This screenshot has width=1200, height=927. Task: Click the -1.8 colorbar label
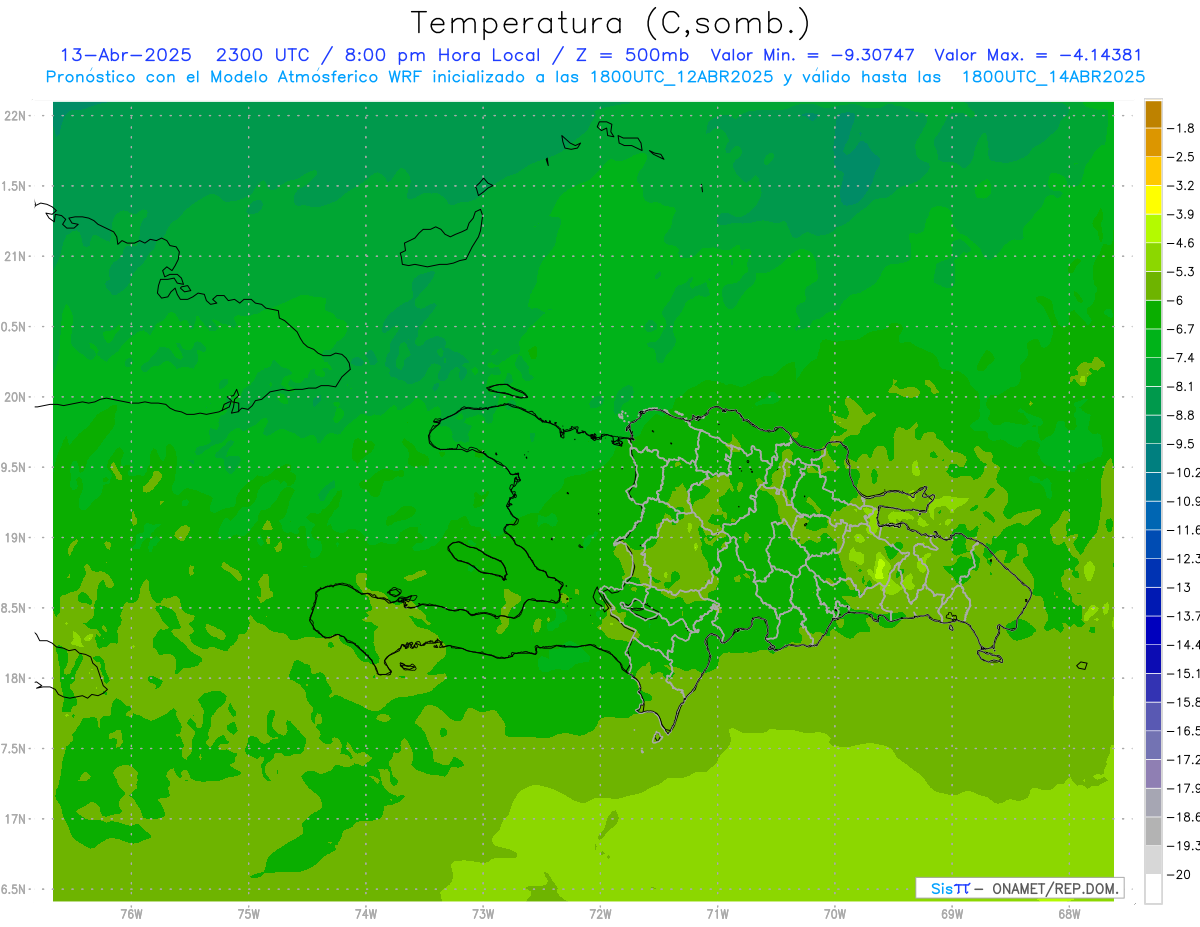(x=1182, y=128)
